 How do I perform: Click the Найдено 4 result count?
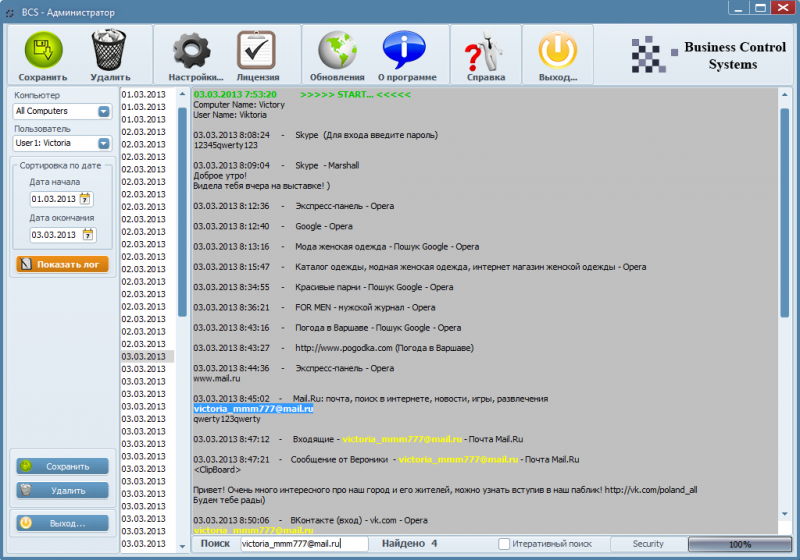(x=410, y=544)
